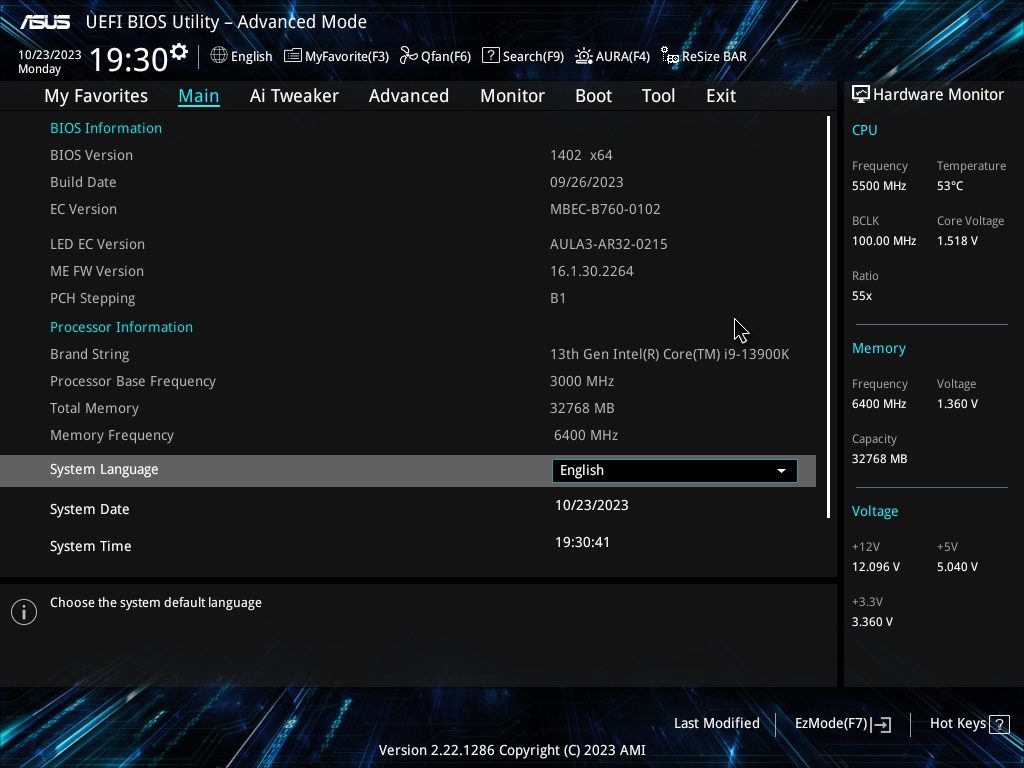Click the CPU Frequency 5500 MHz reading

(x=879, y=186)
